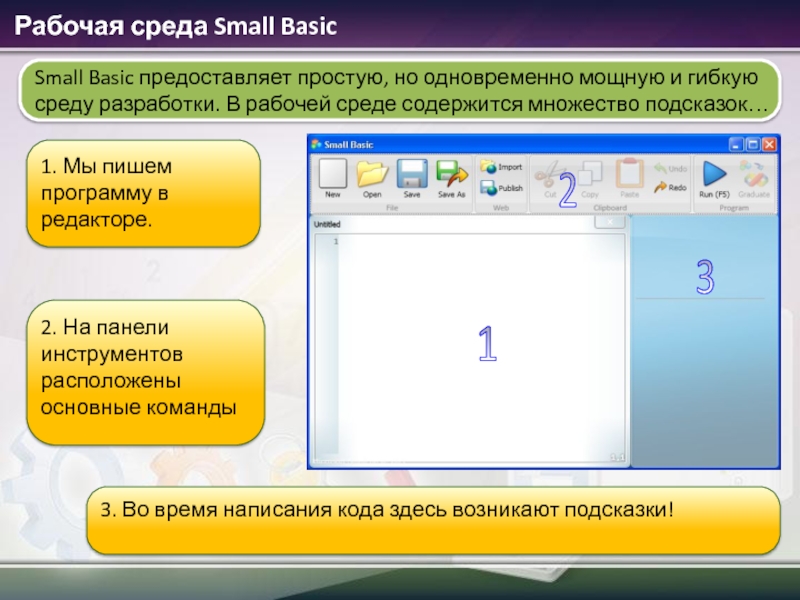This screenshot has height=600, width=800.
Task: Import a program from the web
Action: 501,167
